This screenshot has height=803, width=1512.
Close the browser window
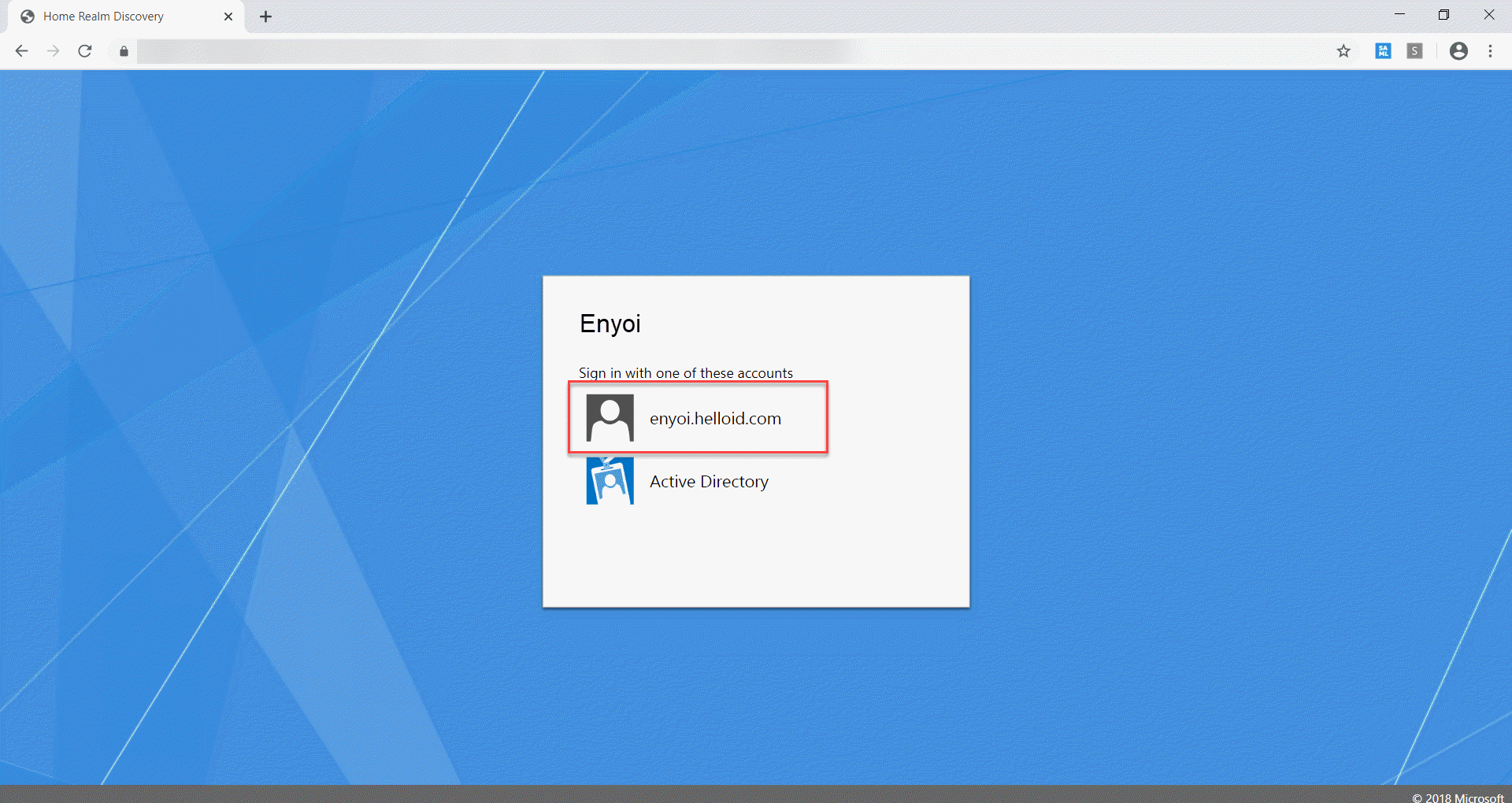[x=1488, y=14]
